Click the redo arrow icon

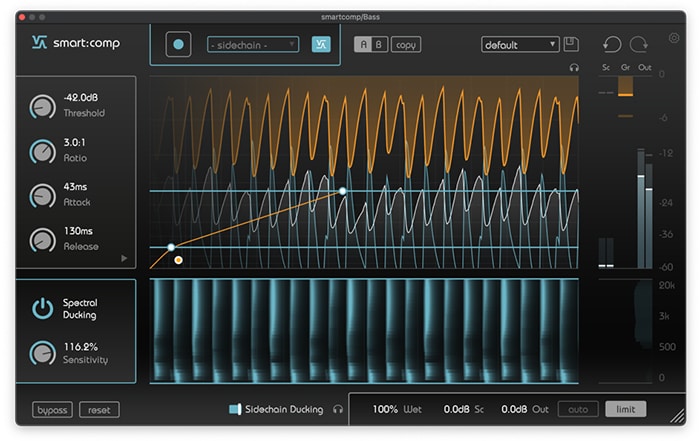point(638,44)
